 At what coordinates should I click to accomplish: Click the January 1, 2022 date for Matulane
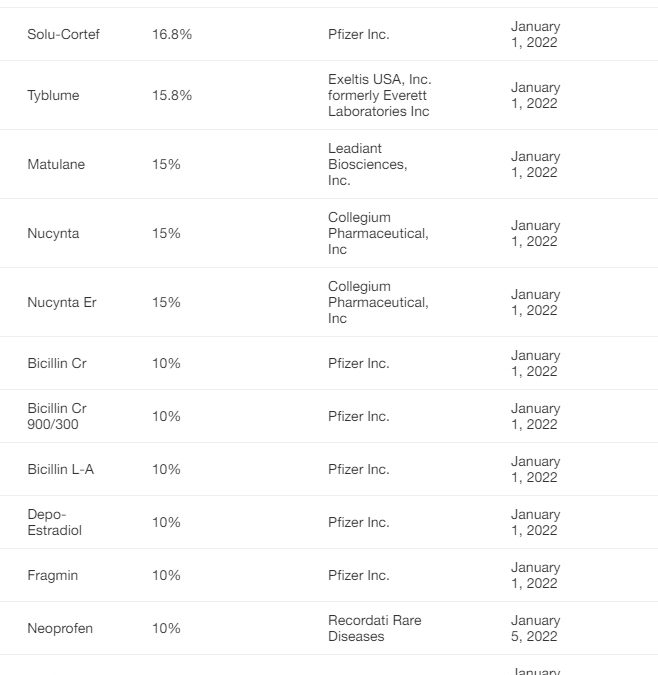click(x=535, y=165)
